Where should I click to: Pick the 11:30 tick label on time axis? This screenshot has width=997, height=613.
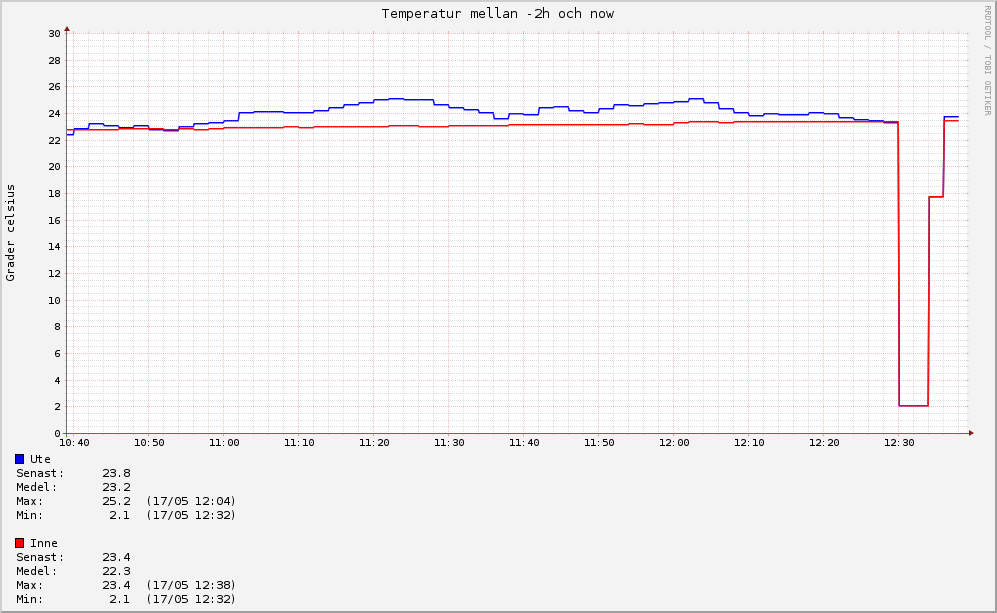coord(449,442)
